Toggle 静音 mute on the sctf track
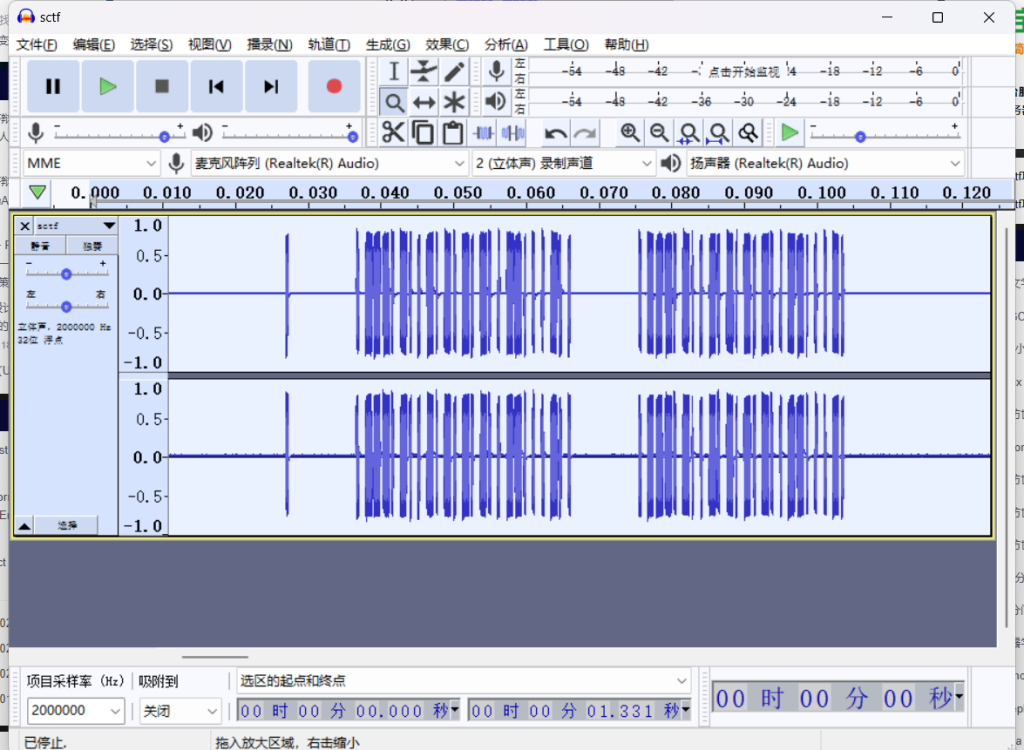1024x750 pixels. pyautogui.click(x=41, y=246)
